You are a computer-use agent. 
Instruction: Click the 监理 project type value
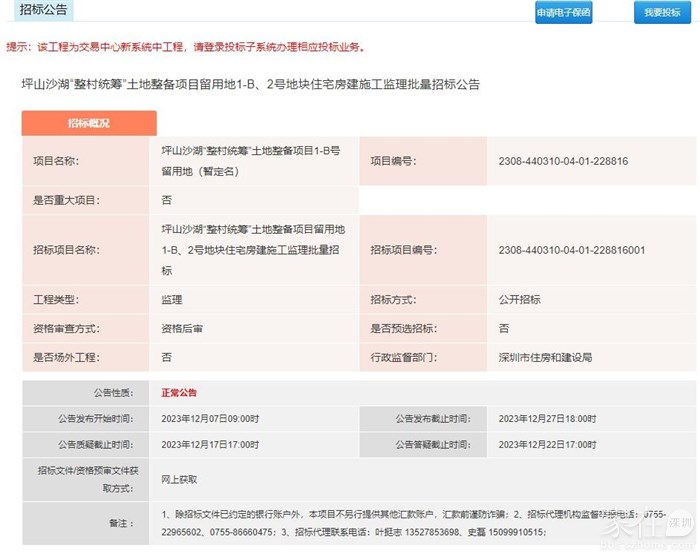(x=172, y=299)
